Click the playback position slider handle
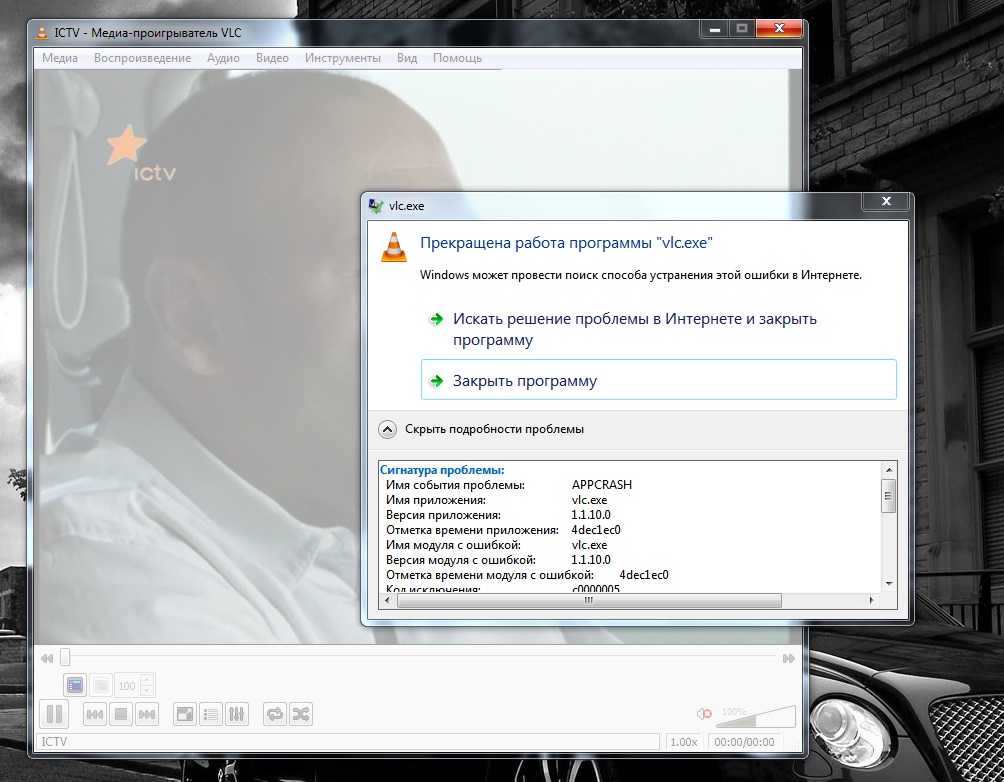 (x=65, y=657)
